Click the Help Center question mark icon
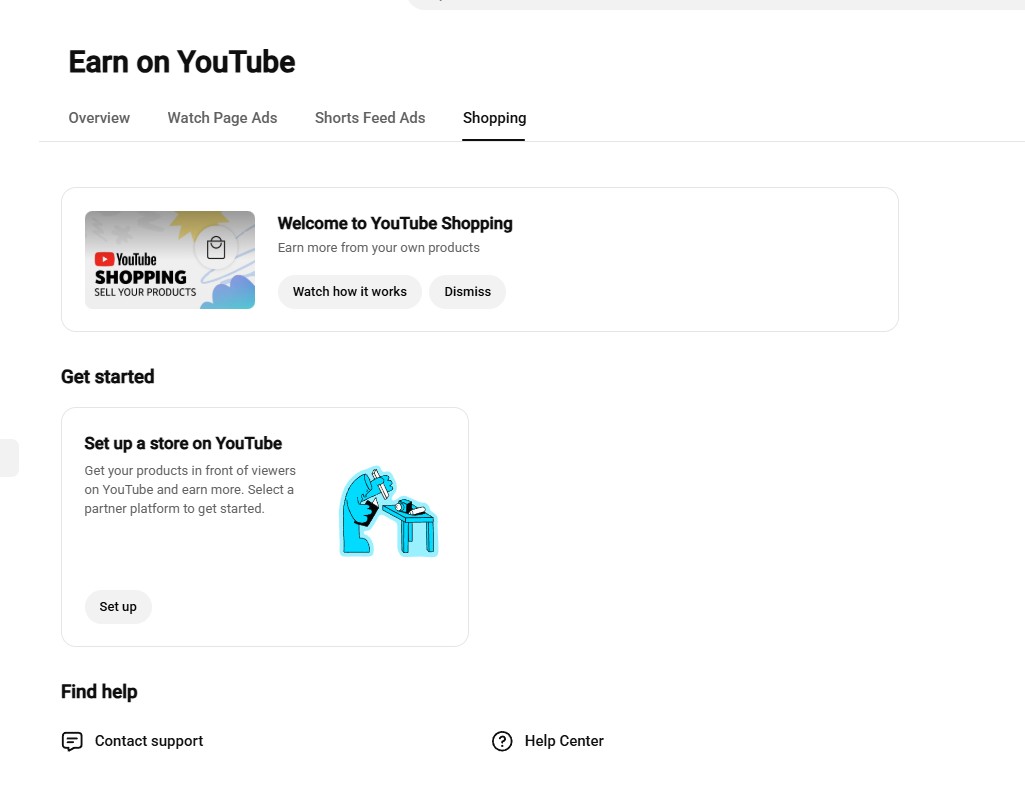 point(502,741)
